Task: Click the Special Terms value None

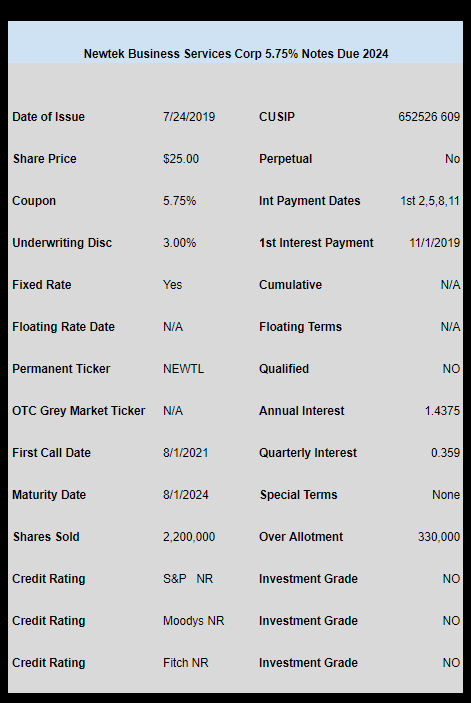Action: pyautogui.click(x=445, y=495)
